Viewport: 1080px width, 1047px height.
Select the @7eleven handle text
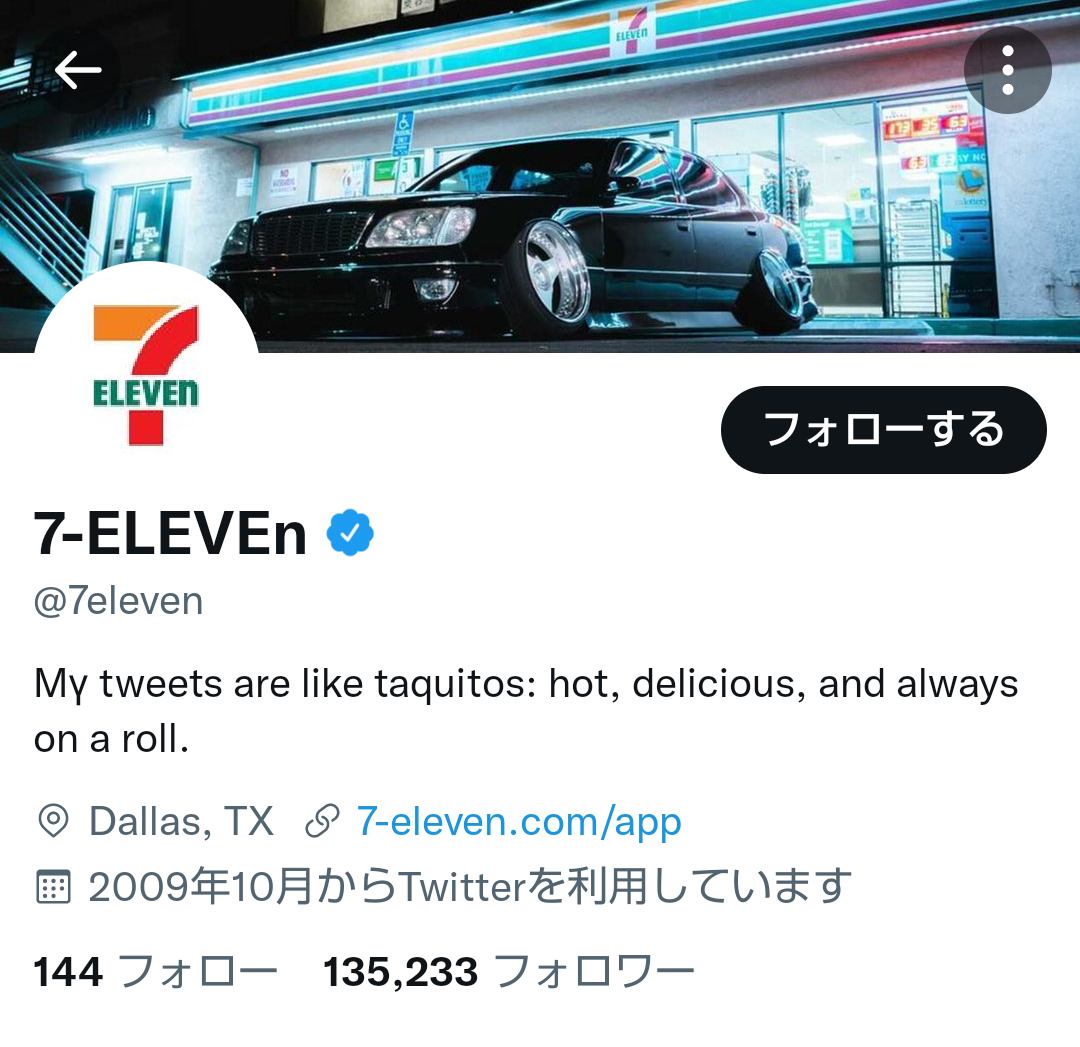click(x=118, y=601)
